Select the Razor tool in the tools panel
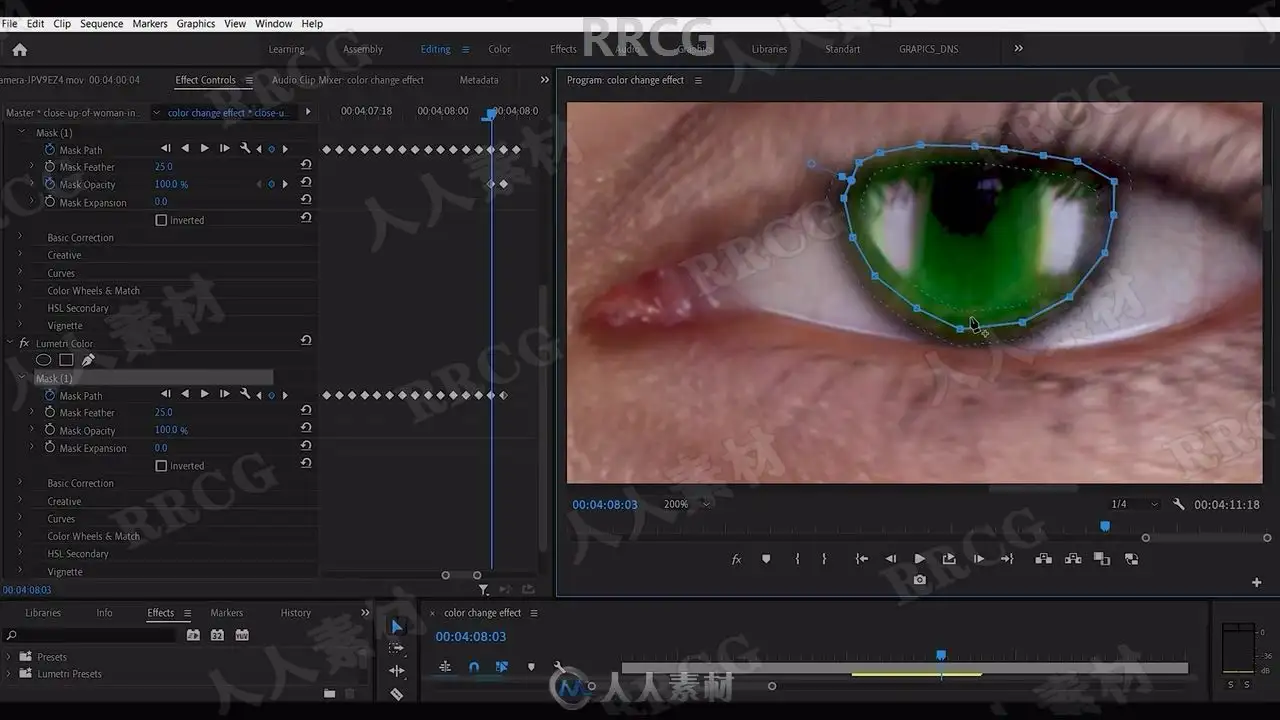1280x720 pixels. (397, 694)
